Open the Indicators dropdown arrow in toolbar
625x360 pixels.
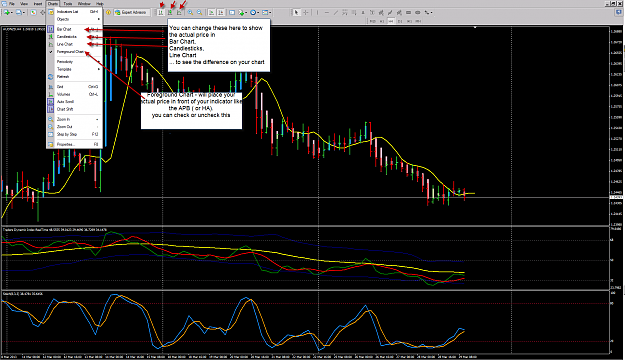[246, 13]
